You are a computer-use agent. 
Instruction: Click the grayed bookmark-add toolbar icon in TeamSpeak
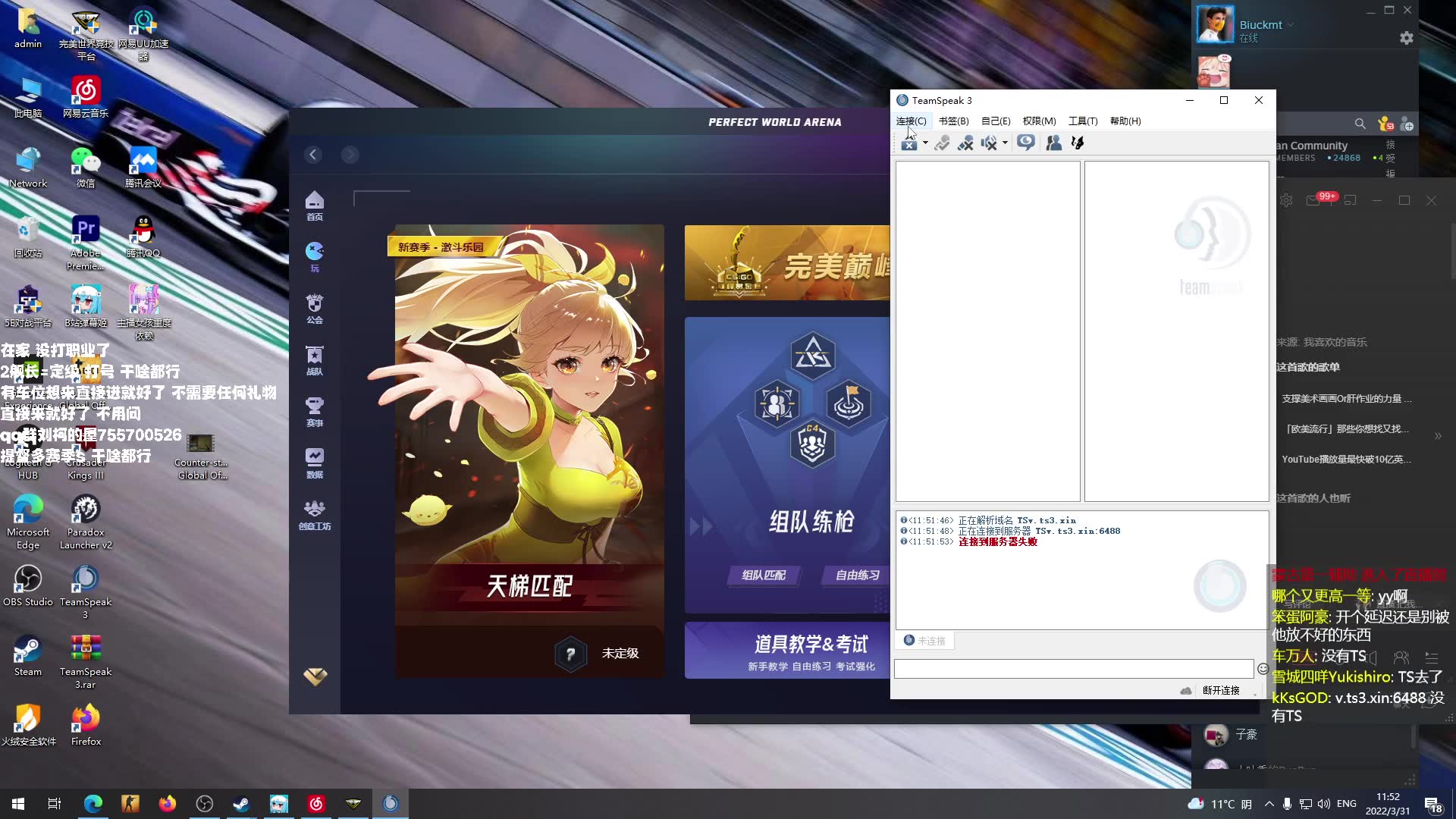pyautogui.click(x=942, y=143)
